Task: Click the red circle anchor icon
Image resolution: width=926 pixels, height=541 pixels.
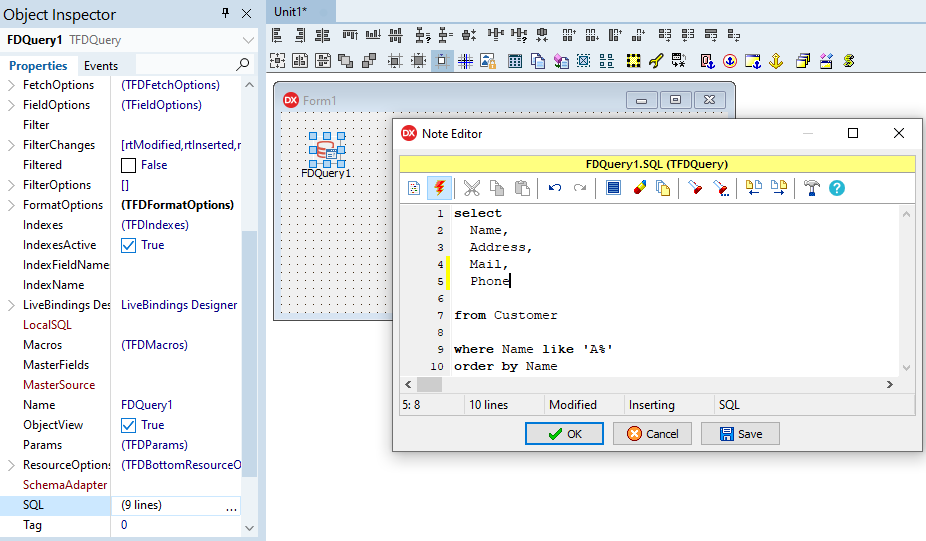Action: [x=730, y=61]
